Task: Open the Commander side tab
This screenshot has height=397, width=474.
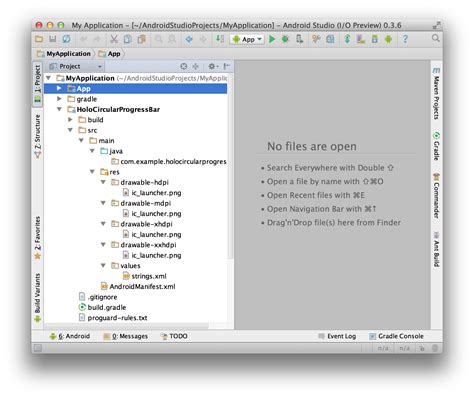Action: click(x=436, y=196)
